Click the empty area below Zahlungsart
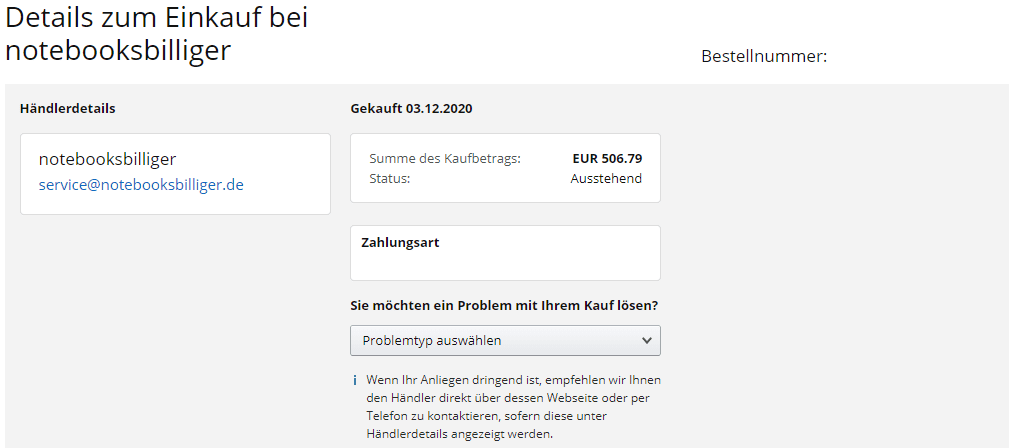The image size is (1016, 448). coord(505,264)
